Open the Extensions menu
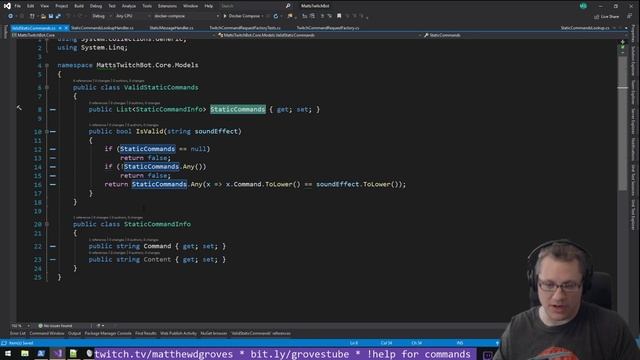Image resolution: width=640 pixels, height=360 pixels. (167, 6)
